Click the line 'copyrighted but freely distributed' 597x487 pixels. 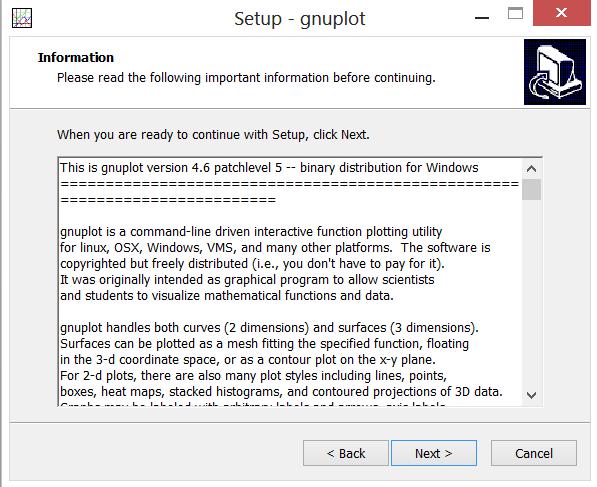[252, 263]
